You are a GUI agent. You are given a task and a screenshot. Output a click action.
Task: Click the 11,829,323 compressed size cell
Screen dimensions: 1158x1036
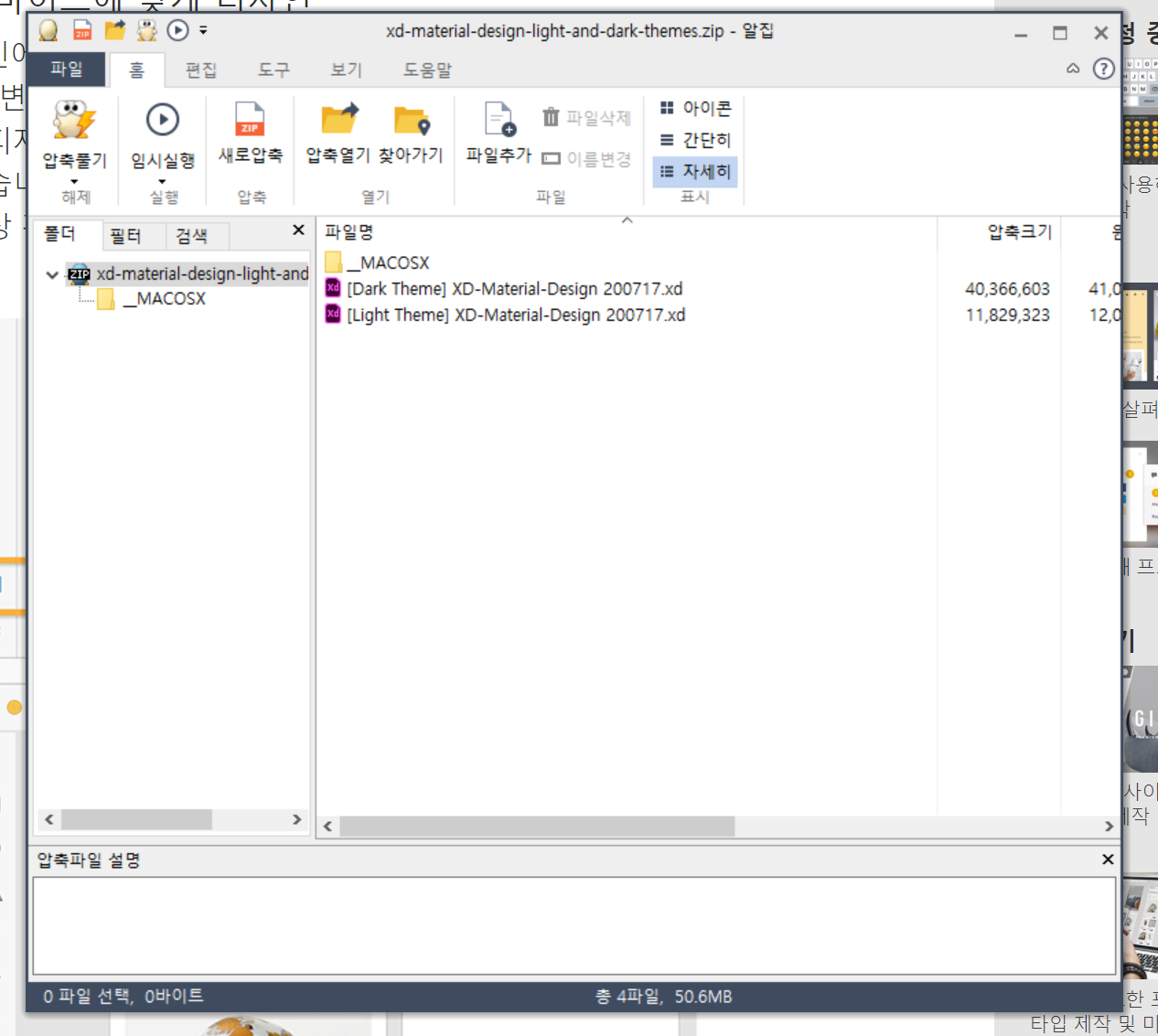point(1007,315)
